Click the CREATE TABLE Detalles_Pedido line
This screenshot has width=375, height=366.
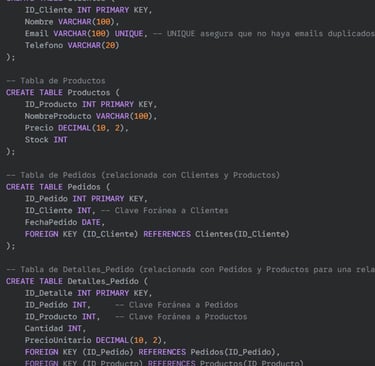coord(77,281)
